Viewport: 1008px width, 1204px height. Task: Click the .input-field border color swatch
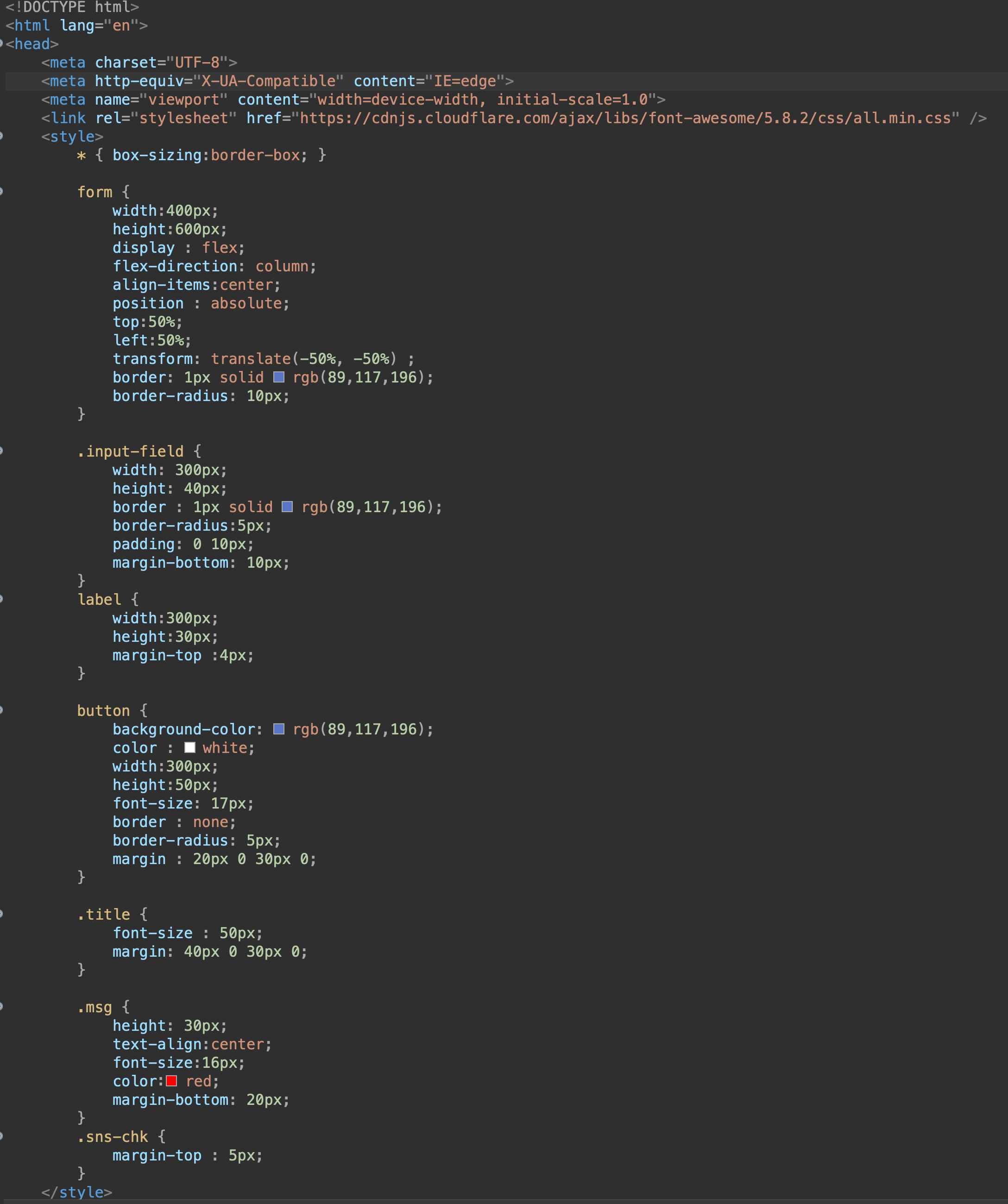pos(287,506)
